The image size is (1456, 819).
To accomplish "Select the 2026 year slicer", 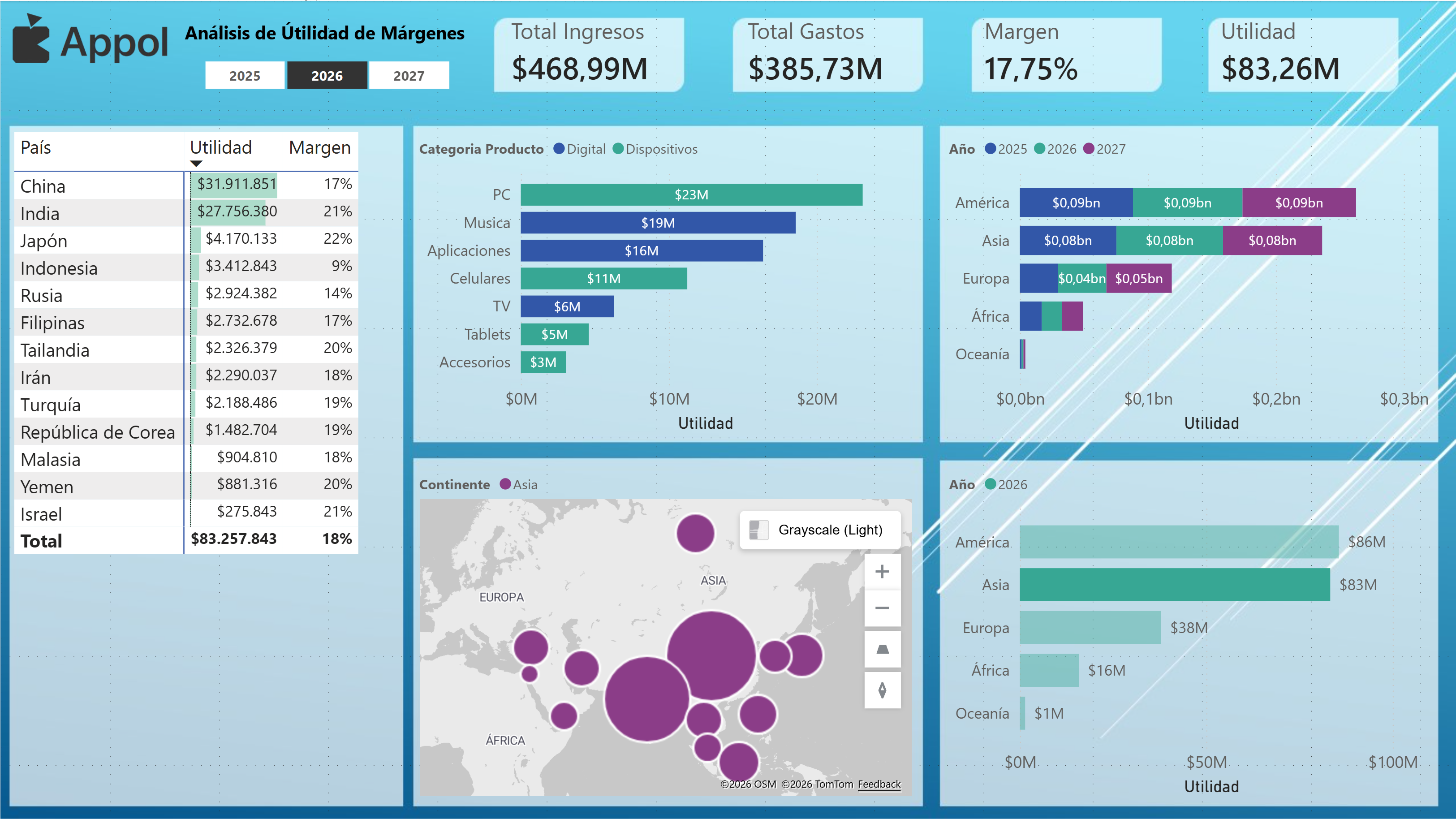I will 327,76.
